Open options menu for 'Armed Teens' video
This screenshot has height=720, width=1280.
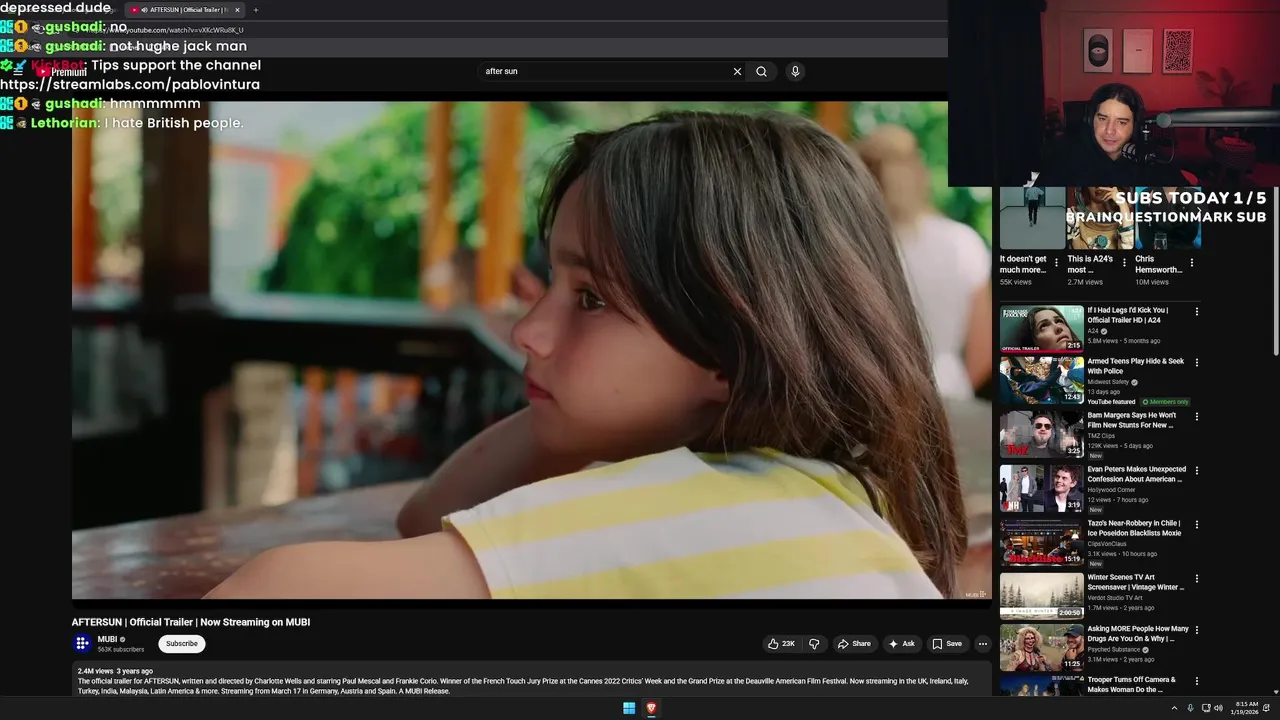click(x=1196, y=362)
